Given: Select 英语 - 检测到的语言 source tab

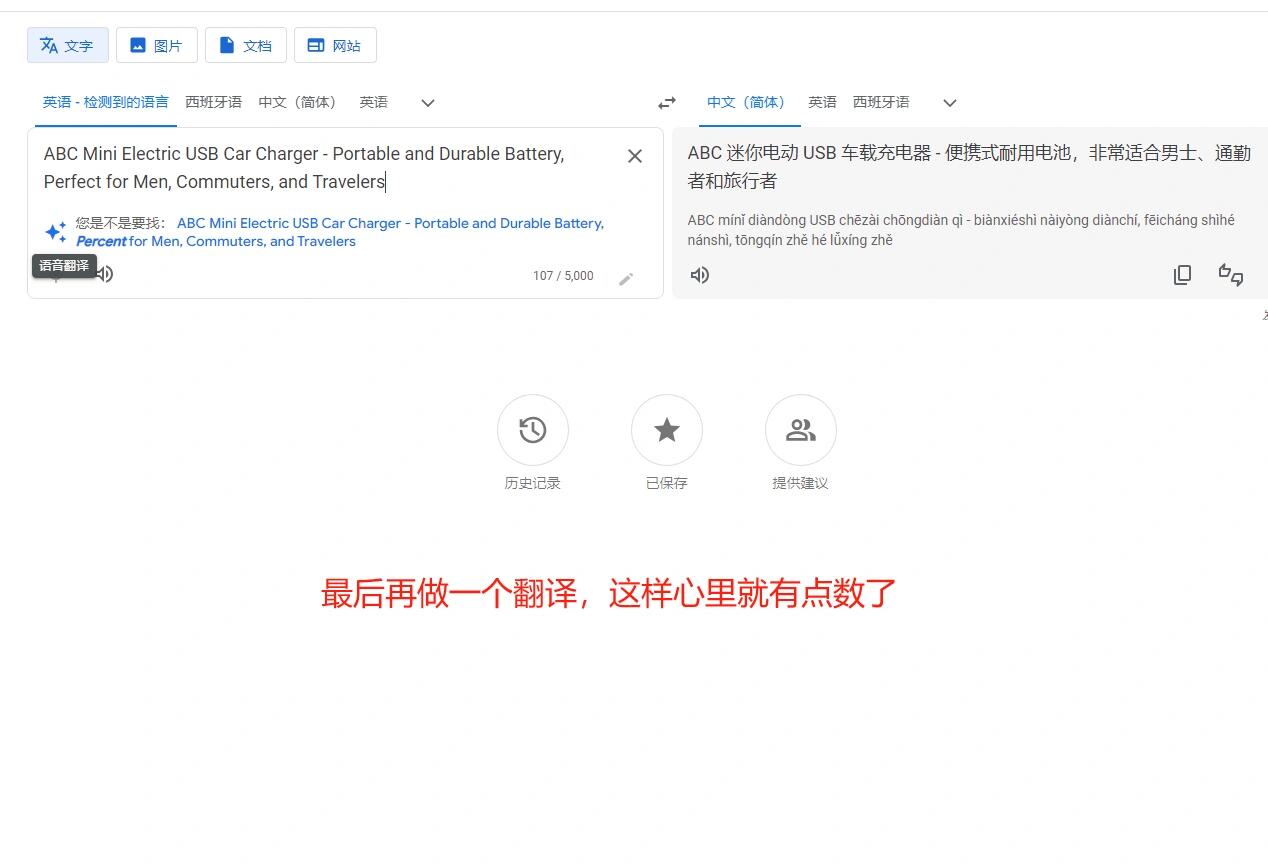Looking at the screenshot, I should pyautogui.click(x=106, y=102).
